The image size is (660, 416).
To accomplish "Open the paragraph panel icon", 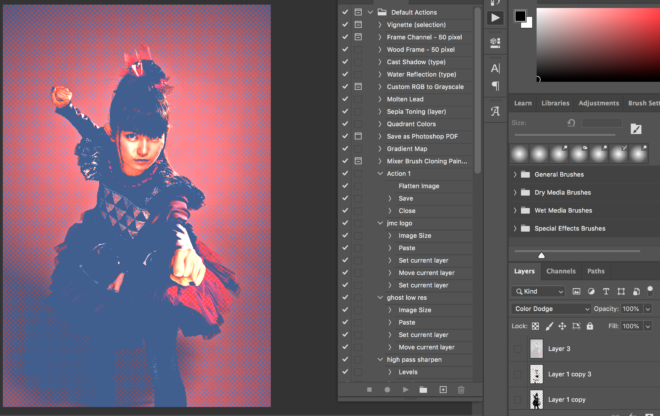I will (x=495, y=85).
